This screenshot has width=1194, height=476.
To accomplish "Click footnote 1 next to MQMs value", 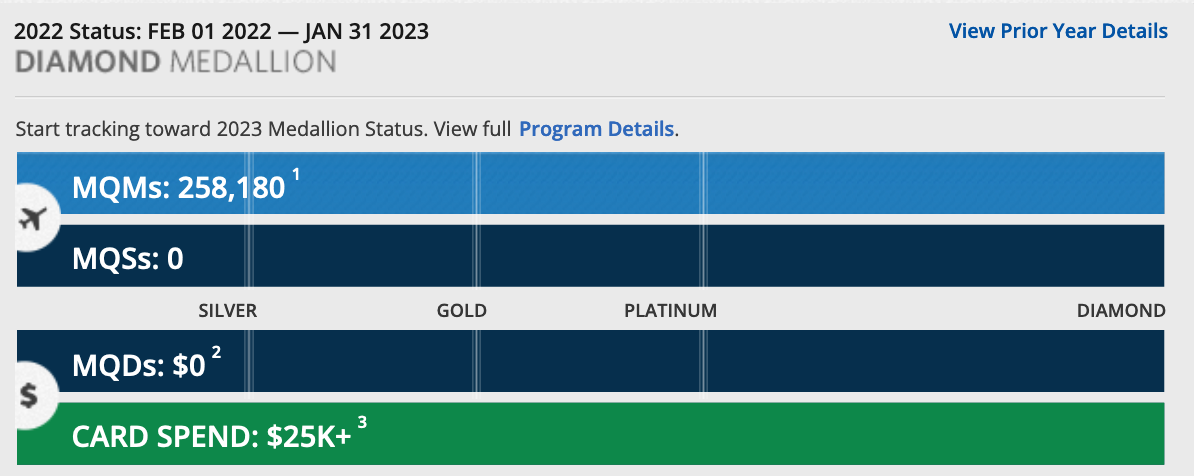I will (x=296, y=176).
